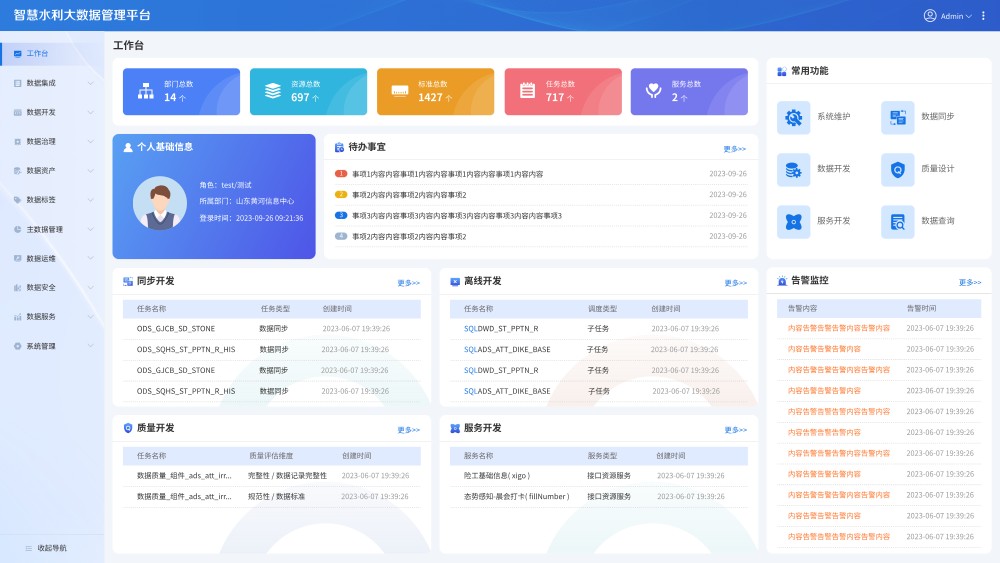Click the 任务总数 717 card
The width and height of the screenshot is (1000, 563).
563,92
